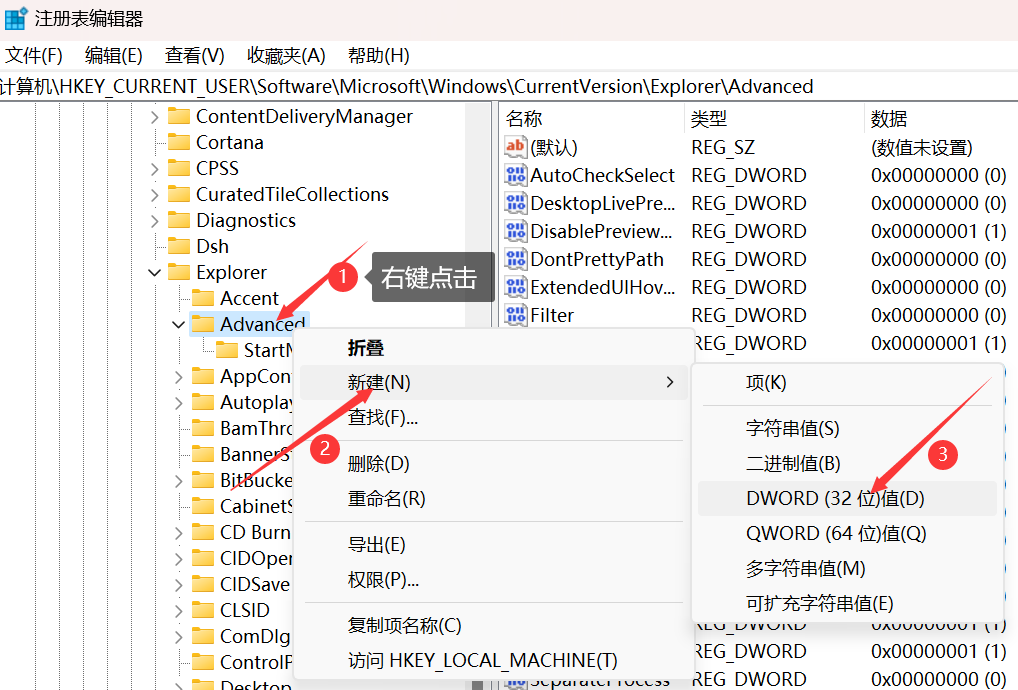This screenshot has height=690, width=1018.
Task: Click the (默认) string value icon
Action: coord(516,147)
